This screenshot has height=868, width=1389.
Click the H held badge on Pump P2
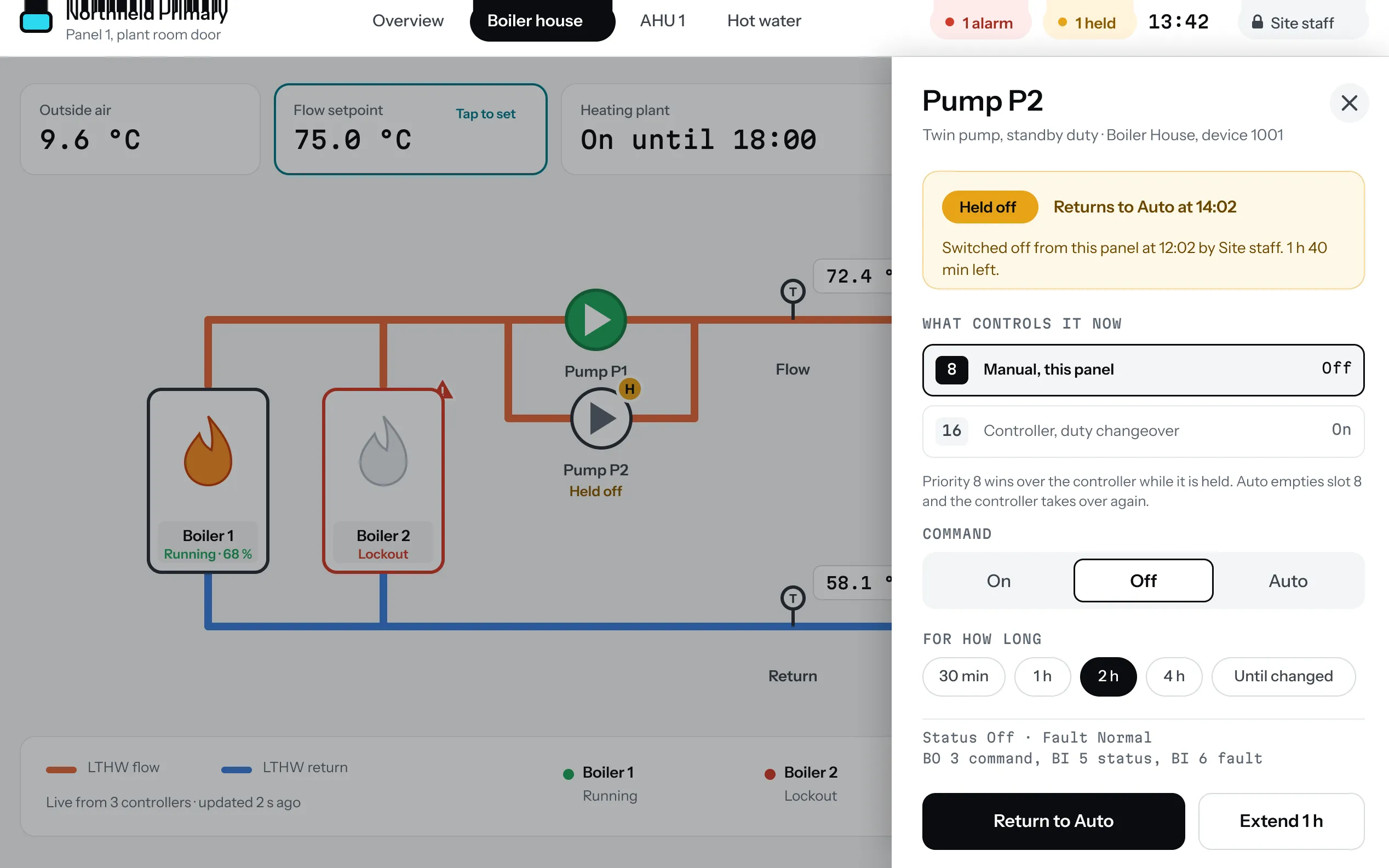629,389
